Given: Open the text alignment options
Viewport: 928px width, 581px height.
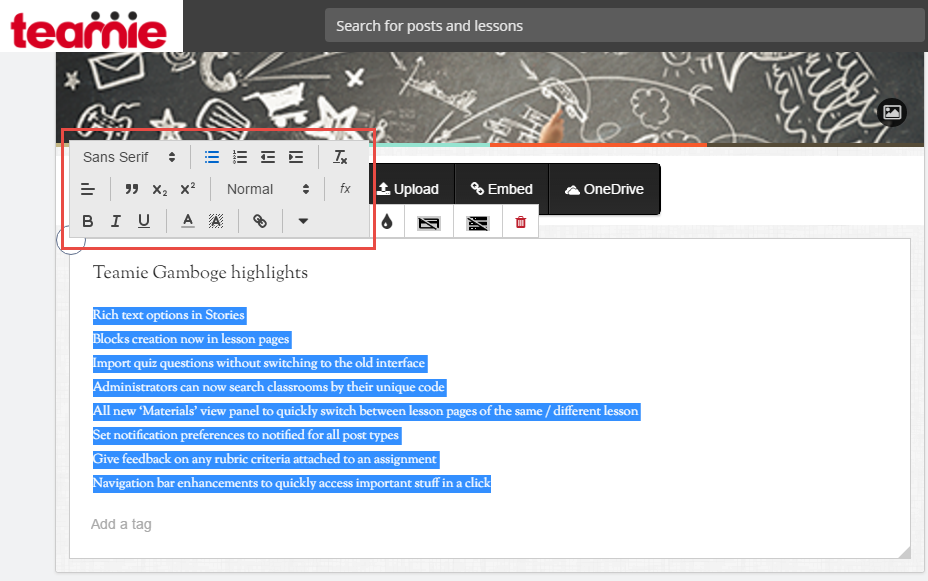Looking at the screenshot, I should point(88,189).
